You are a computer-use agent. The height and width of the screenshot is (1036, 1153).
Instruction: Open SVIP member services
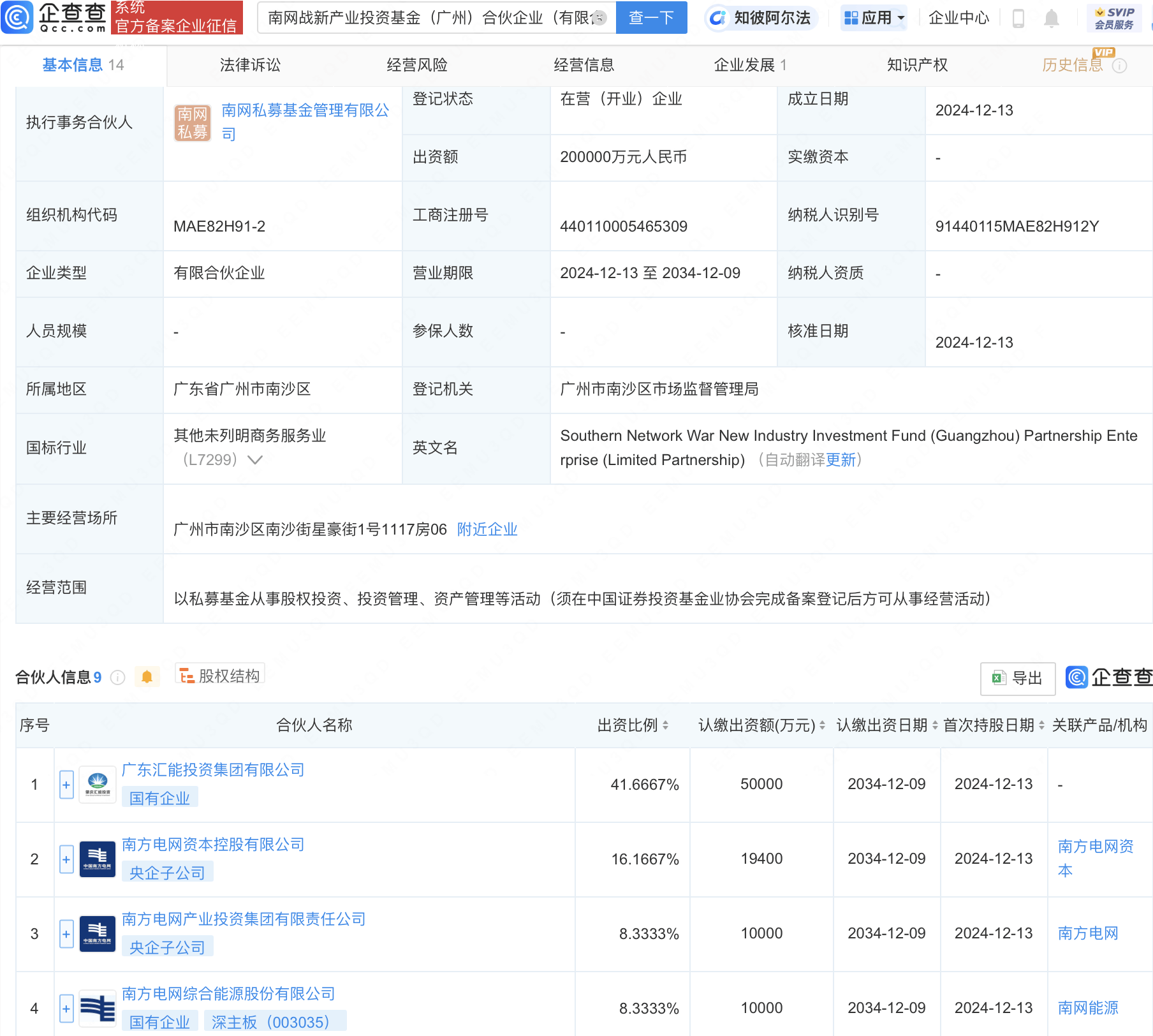(1114, 18)
